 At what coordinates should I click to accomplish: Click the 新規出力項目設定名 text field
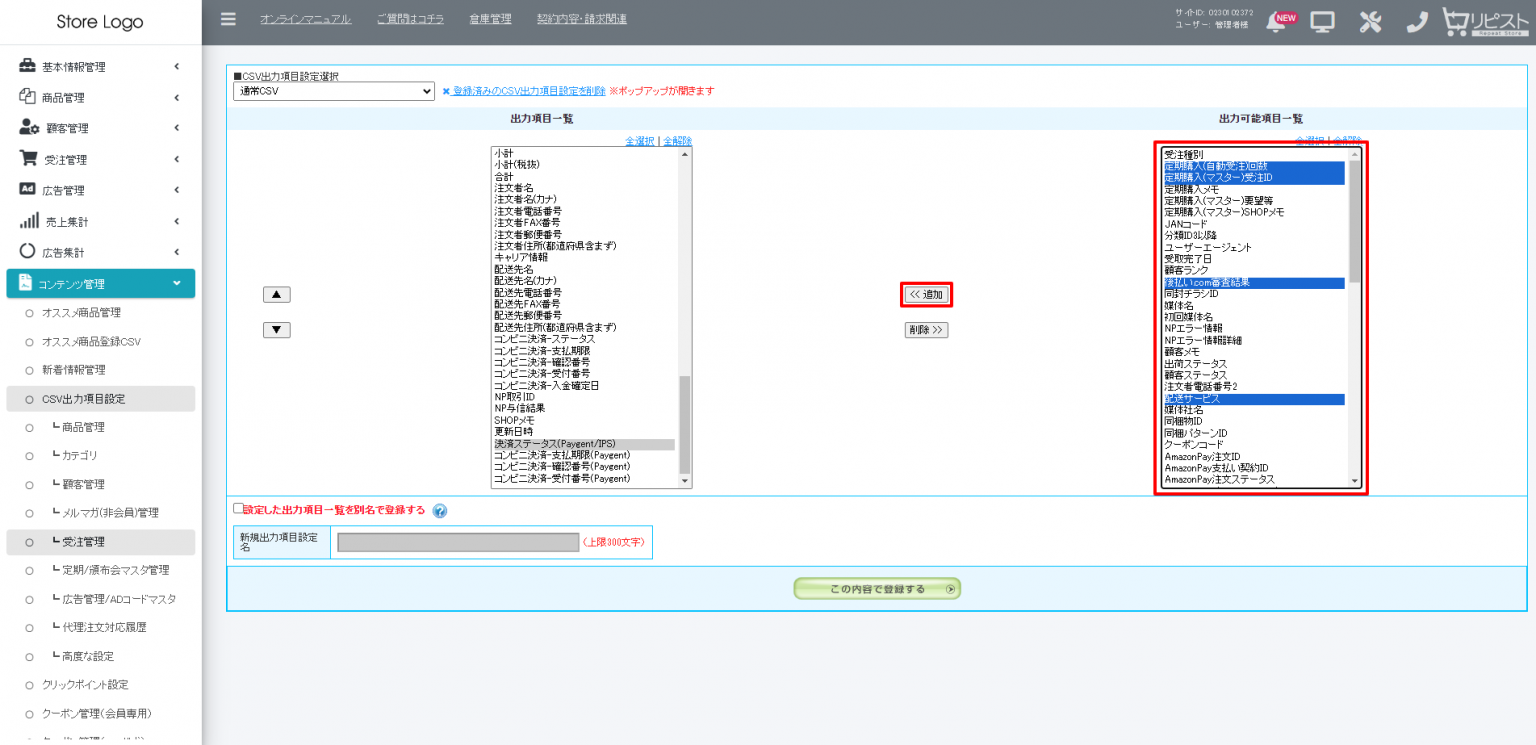tap(458, 542)
